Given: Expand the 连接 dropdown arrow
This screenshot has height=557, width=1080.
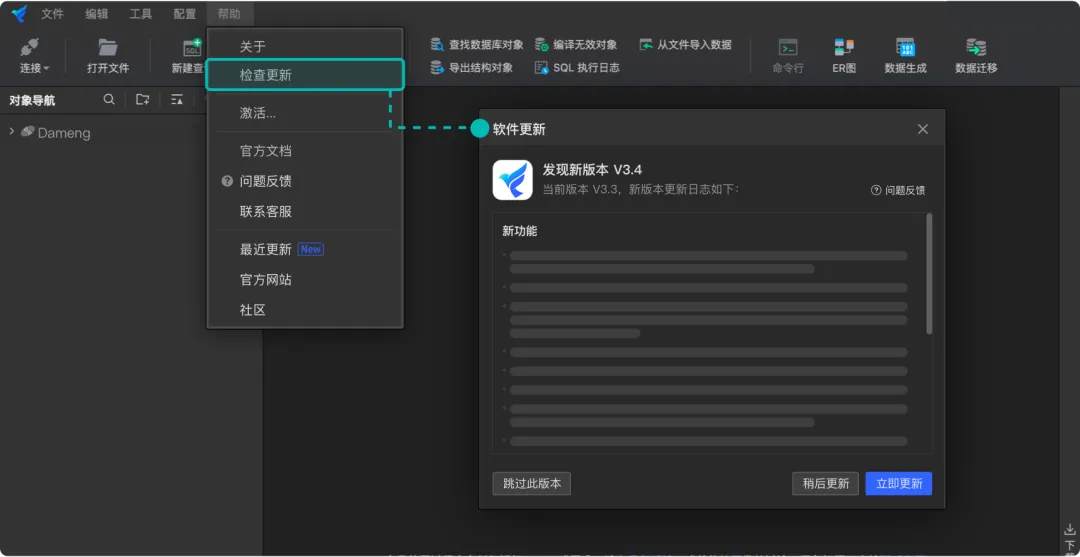Looking at the screenshot, I should tap(46, 68).
